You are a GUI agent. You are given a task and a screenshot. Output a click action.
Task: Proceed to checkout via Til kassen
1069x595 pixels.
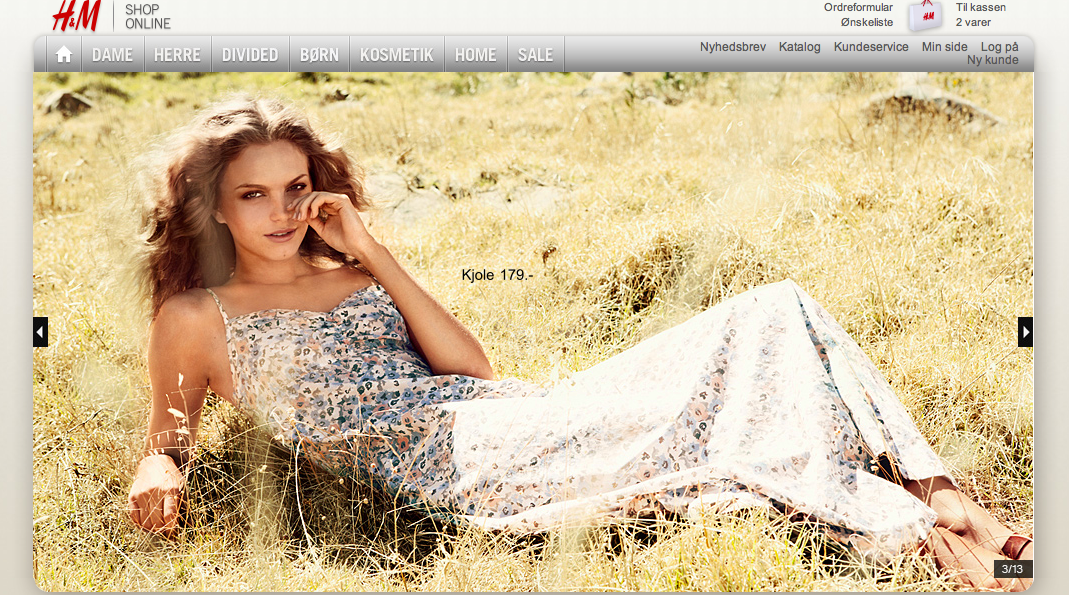point(980,7)
